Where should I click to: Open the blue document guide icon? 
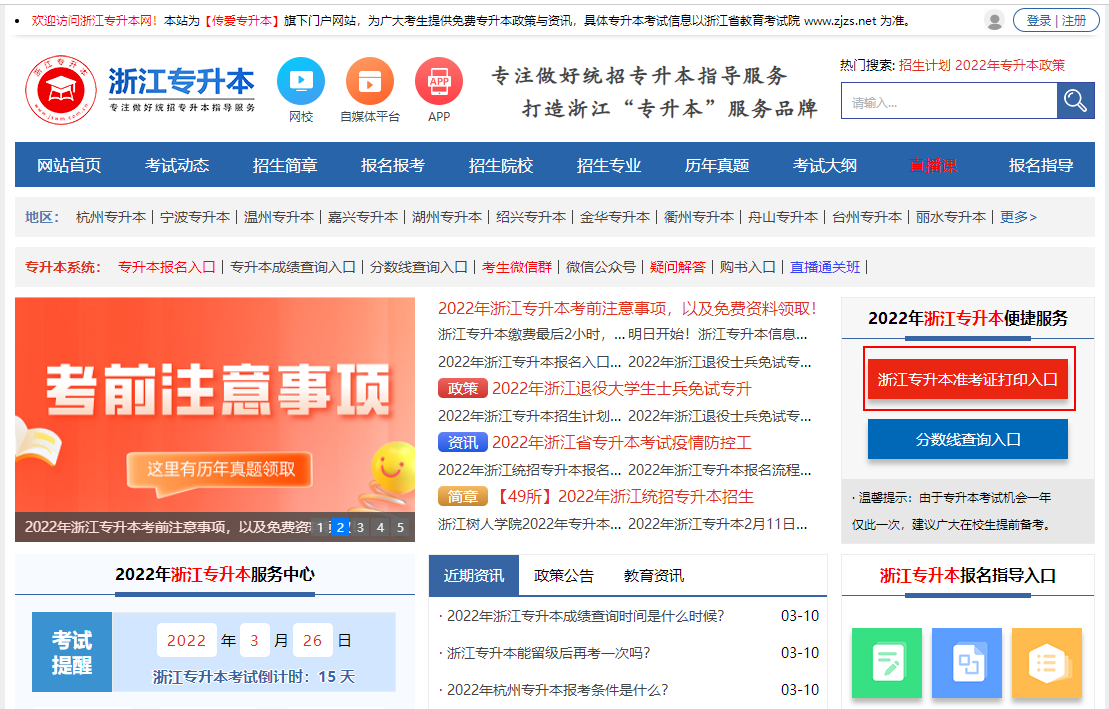click(966, 662)
